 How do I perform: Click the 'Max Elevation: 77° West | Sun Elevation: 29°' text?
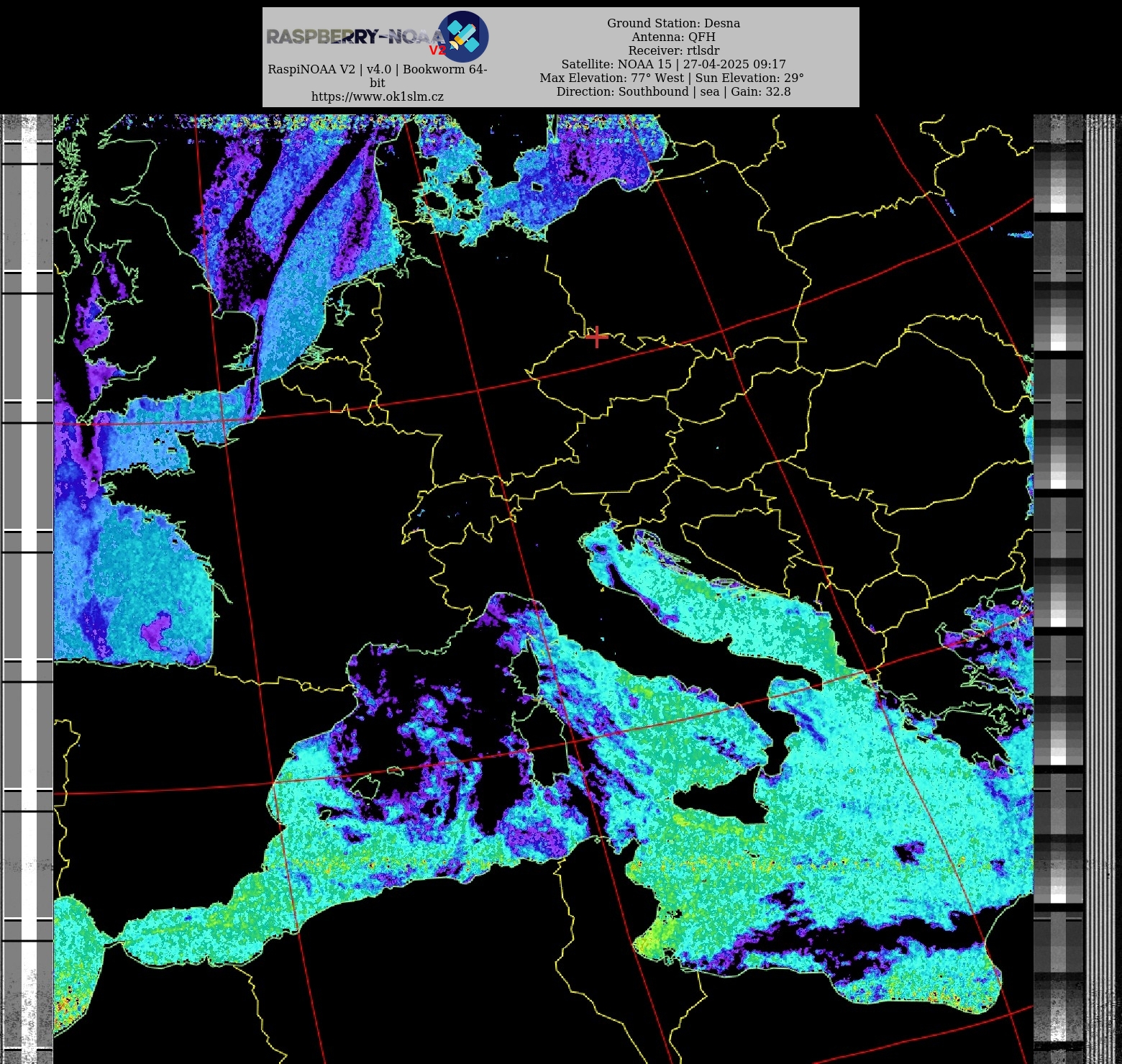click(672, 78)
